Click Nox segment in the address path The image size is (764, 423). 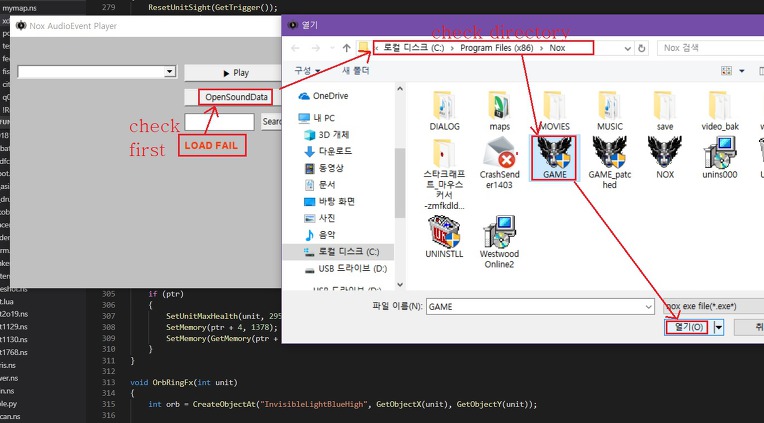[x=557, y=48]
